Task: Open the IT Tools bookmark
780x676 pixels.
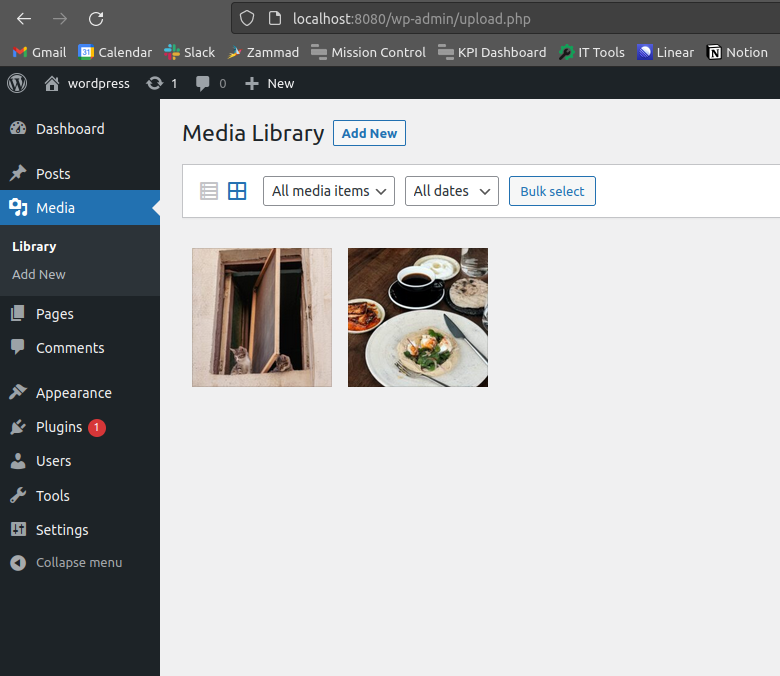Action: click(591, 52)
